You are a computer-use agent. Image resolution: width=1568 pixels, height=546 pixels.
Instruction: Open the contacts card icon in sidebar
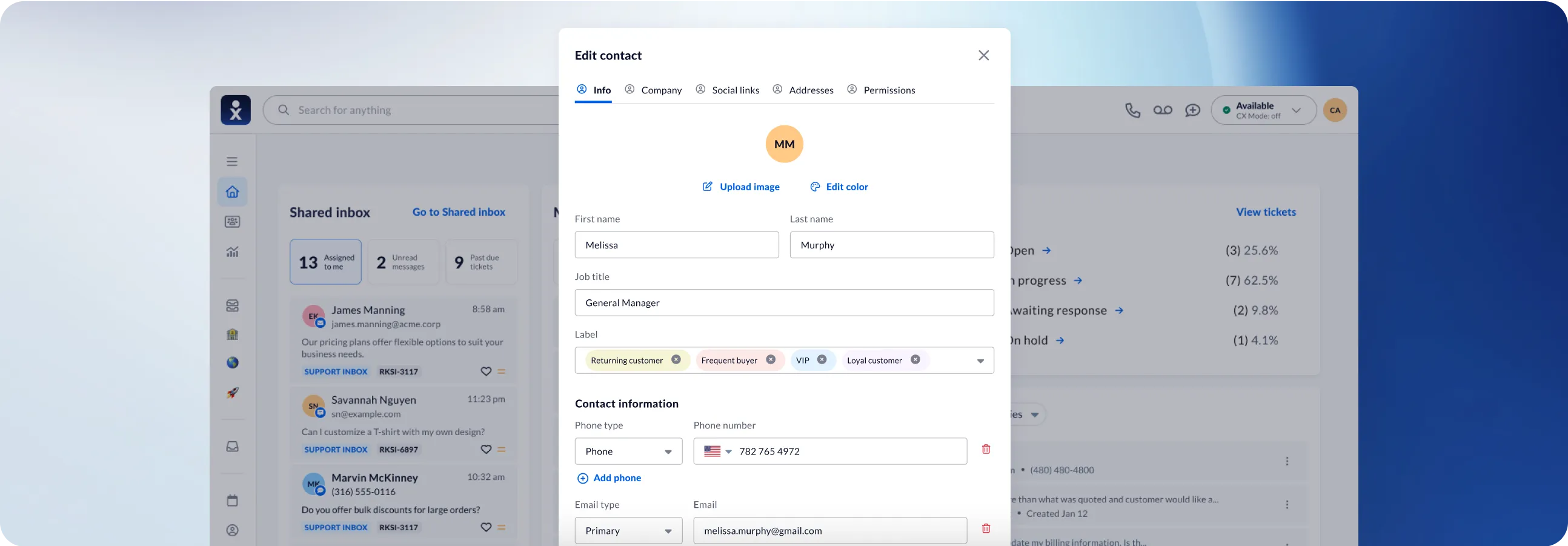click(233, 222)
